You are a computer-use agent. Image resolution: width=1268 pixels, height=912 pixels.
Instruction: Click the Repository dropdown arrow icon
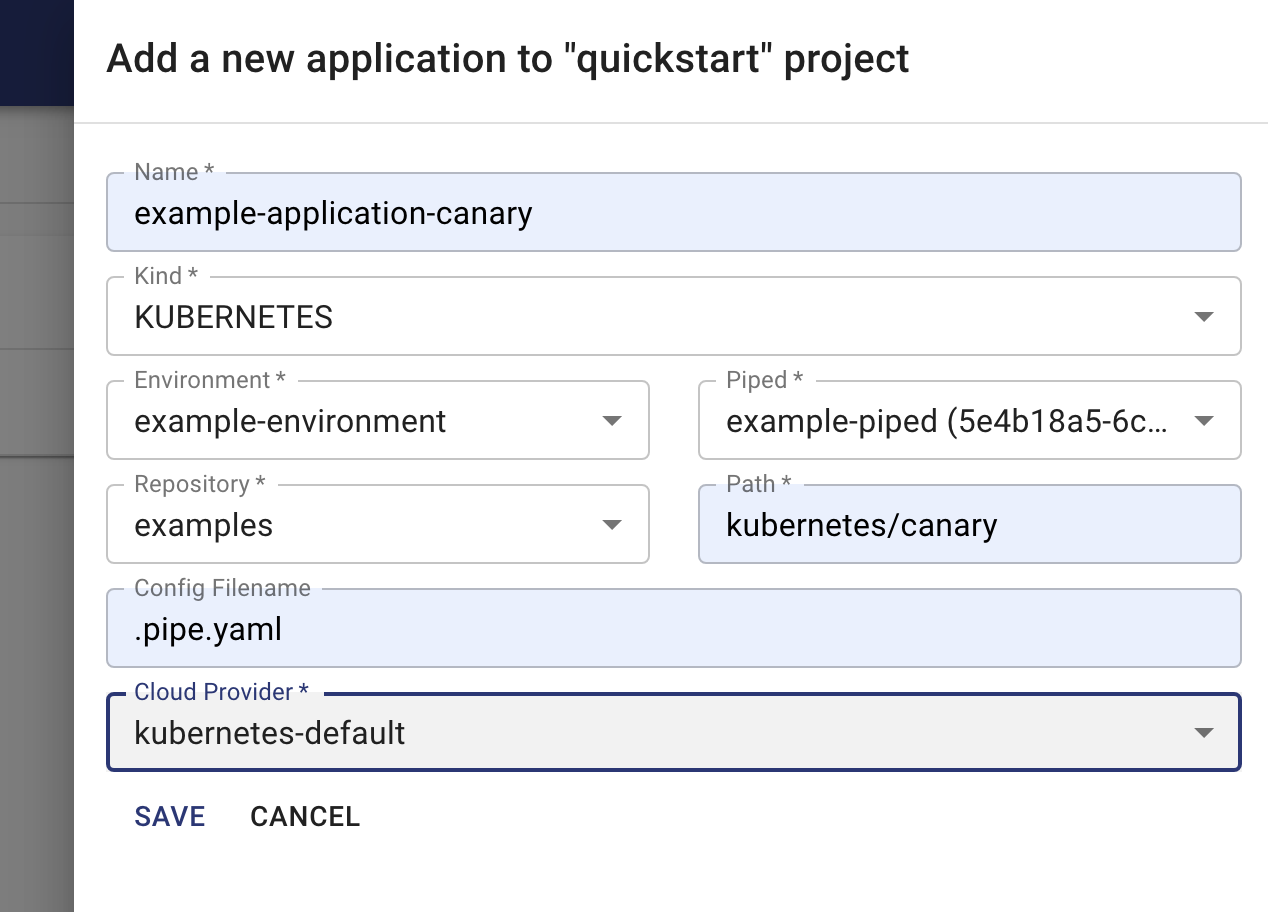click(612, 525)
